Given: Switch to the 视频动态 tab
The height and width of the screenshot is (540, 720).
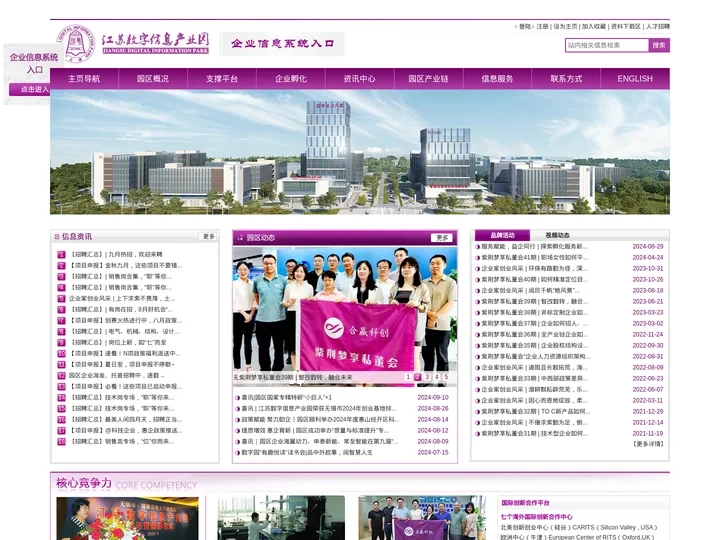Looking at the screenshot, I should click(x=557, y=235).
